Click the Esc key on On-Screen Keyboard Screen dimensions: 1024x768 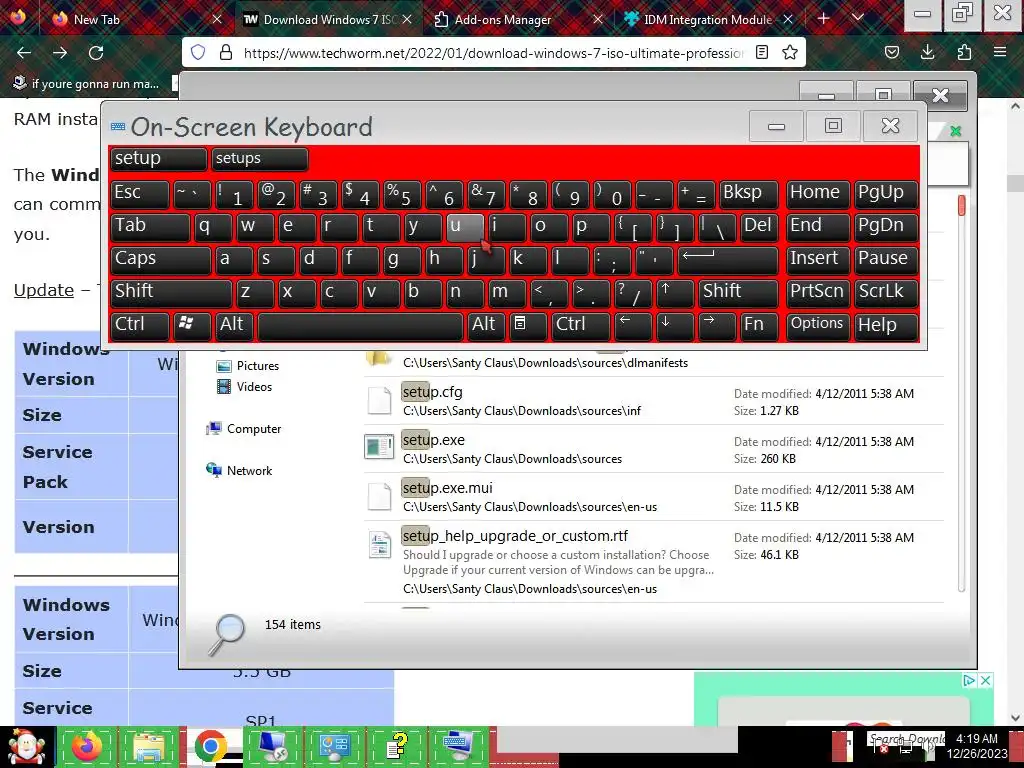140,193
